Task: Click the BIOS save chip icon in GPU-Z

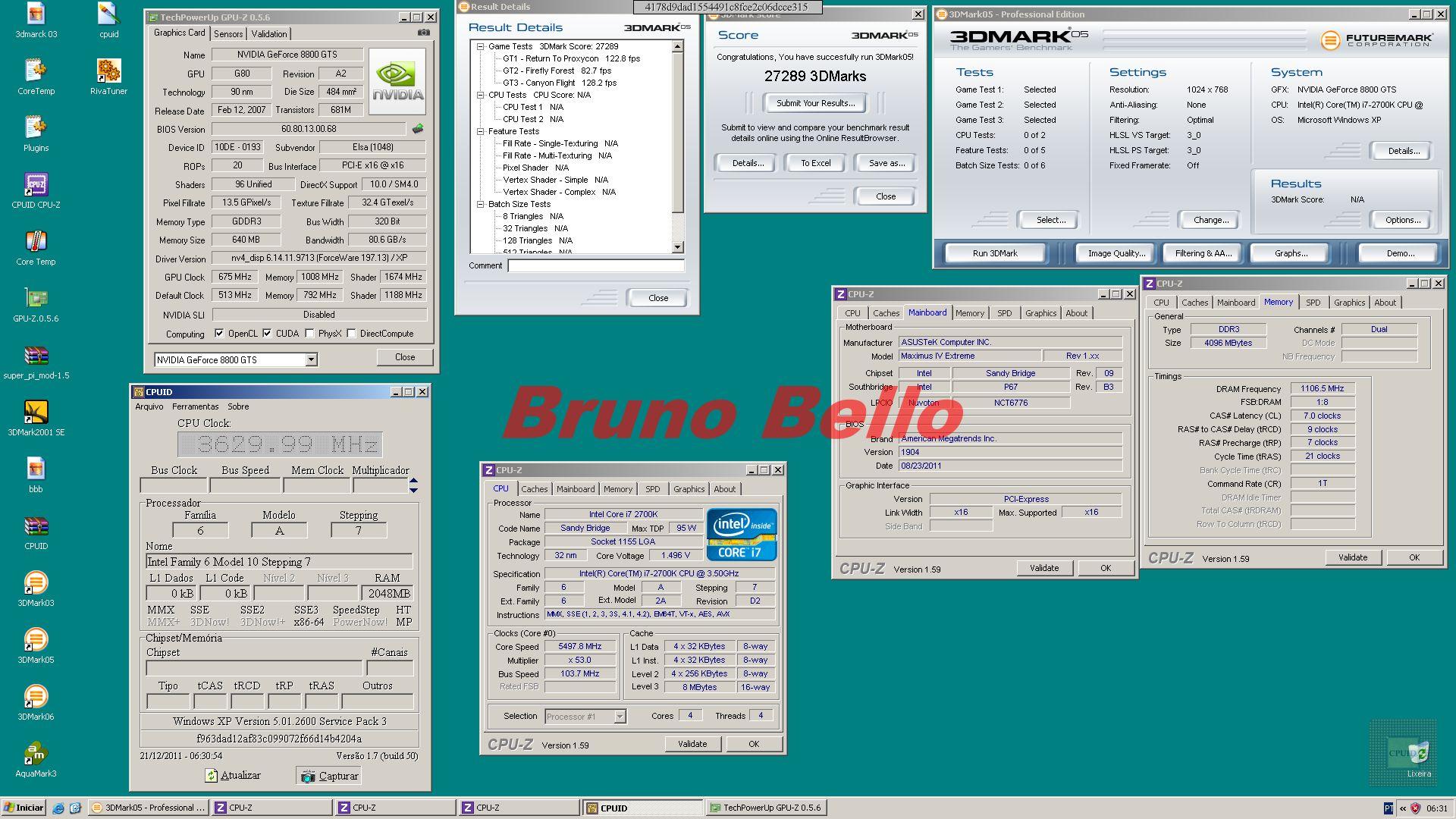Action: pos(418,129)
